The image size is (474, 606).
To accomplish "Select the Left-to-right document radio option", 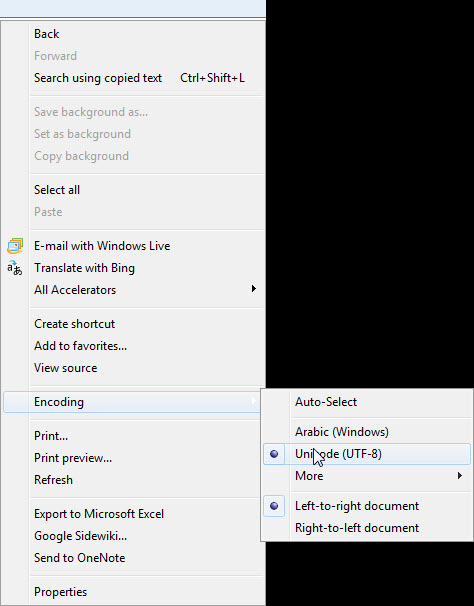I will tap(367, 506).
